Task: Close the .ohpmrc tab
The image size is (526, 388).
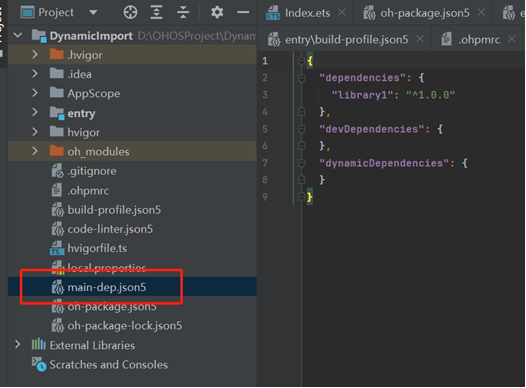Action: 511,39
